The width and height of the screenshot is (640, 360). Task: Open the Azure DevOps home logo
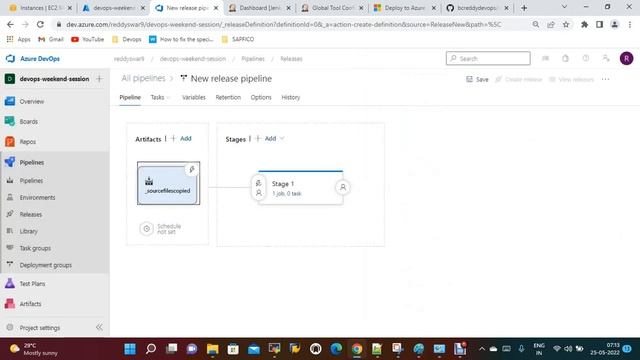pos(33,59)
